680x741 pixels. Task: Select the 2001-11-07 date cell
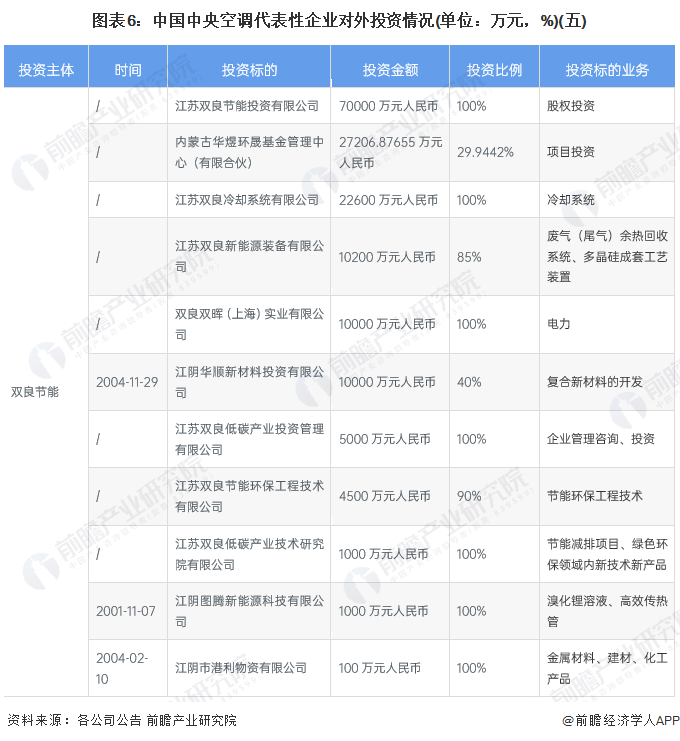pos(127,611)
